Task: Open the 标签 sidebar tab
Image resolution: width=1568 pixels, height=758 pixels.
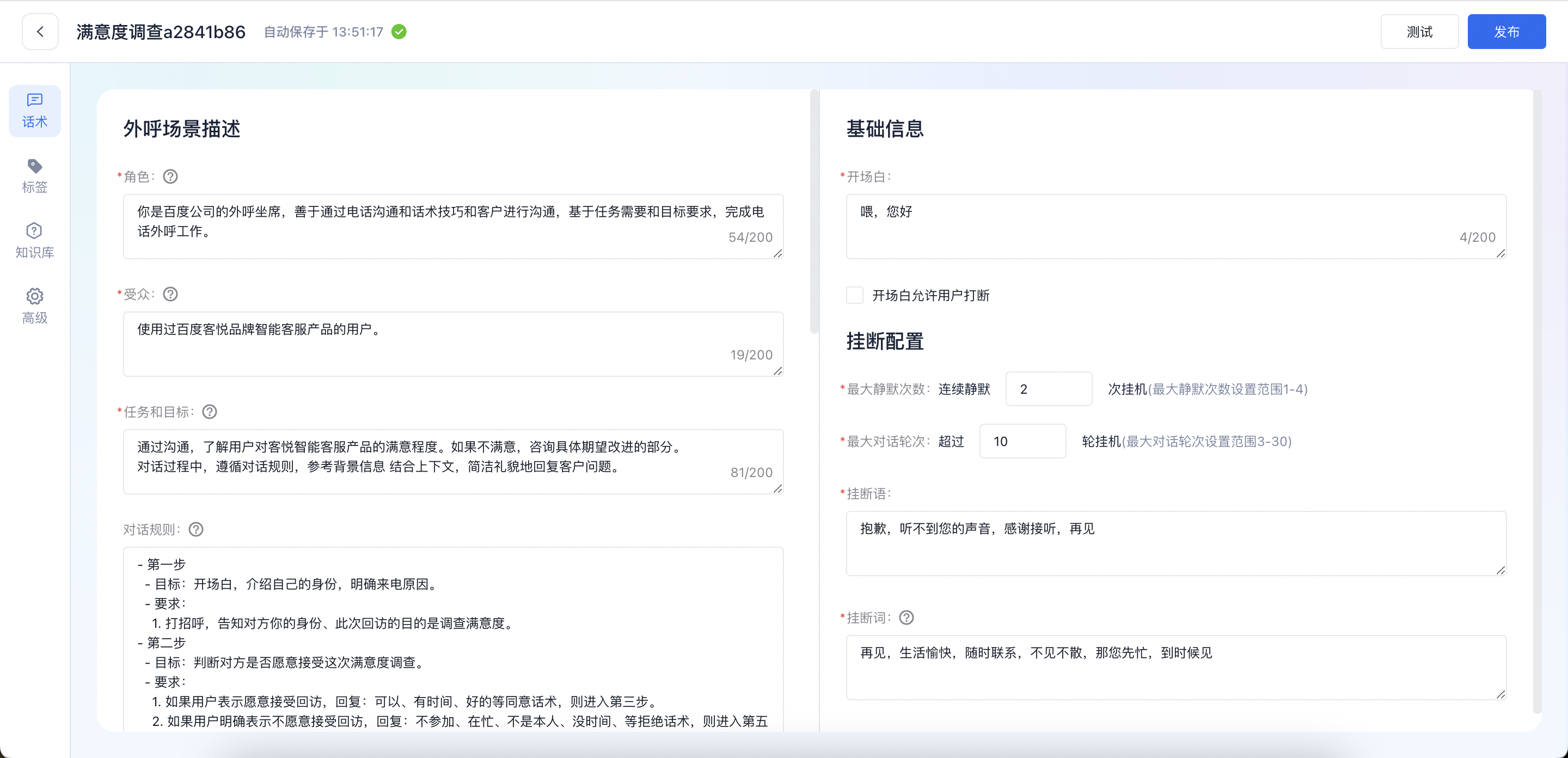Action: point(35,176)
